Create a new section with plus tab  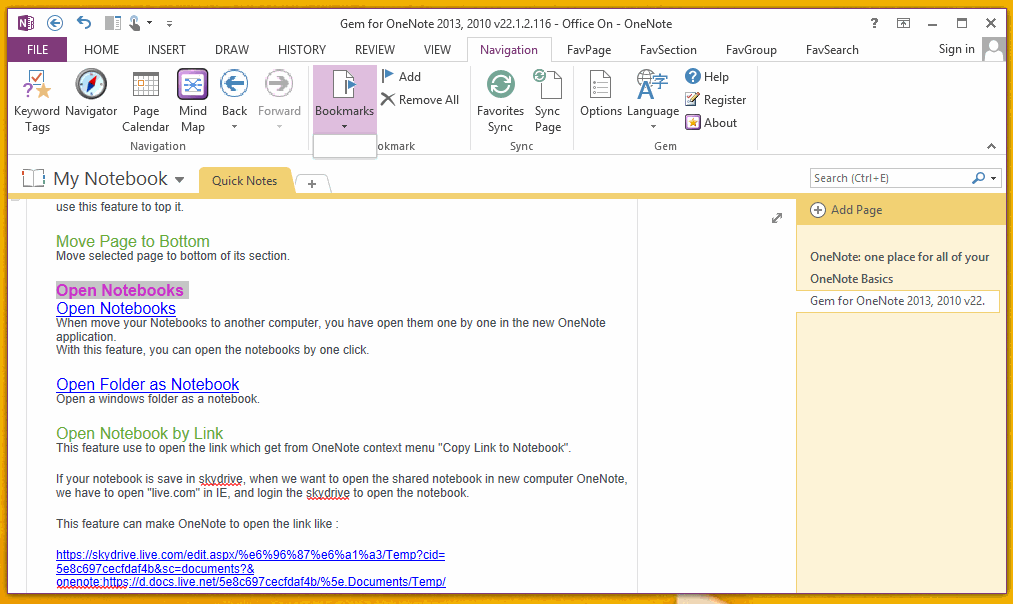click(312, 183)
